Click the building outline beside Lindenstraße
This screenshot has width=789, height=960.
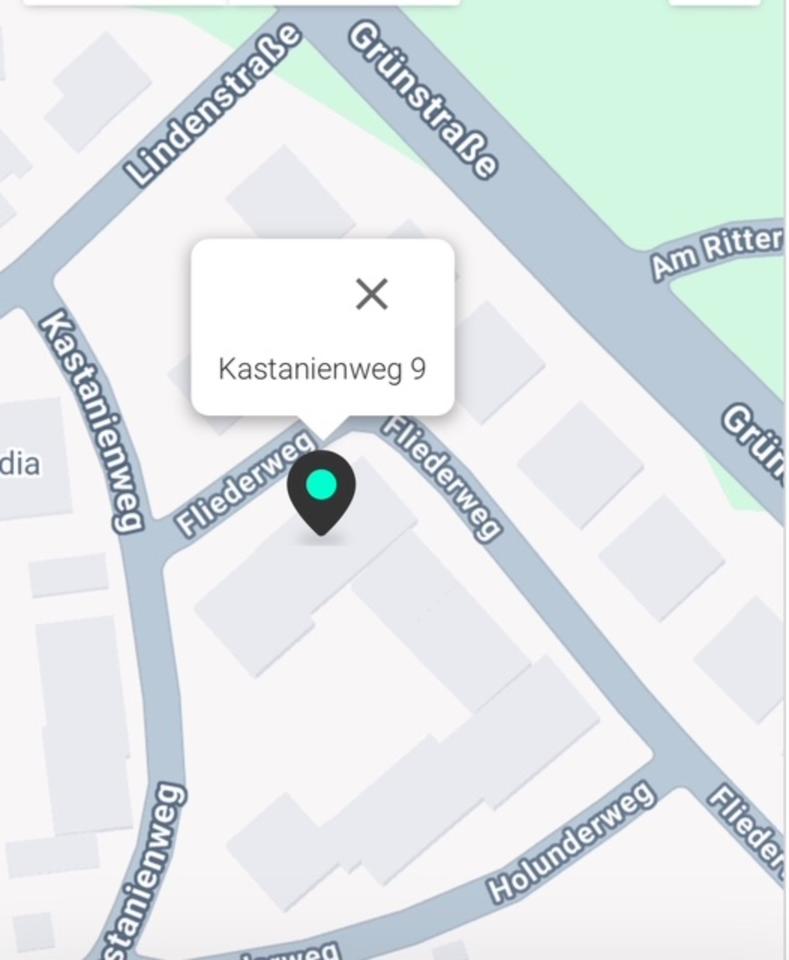pos(98,92)
